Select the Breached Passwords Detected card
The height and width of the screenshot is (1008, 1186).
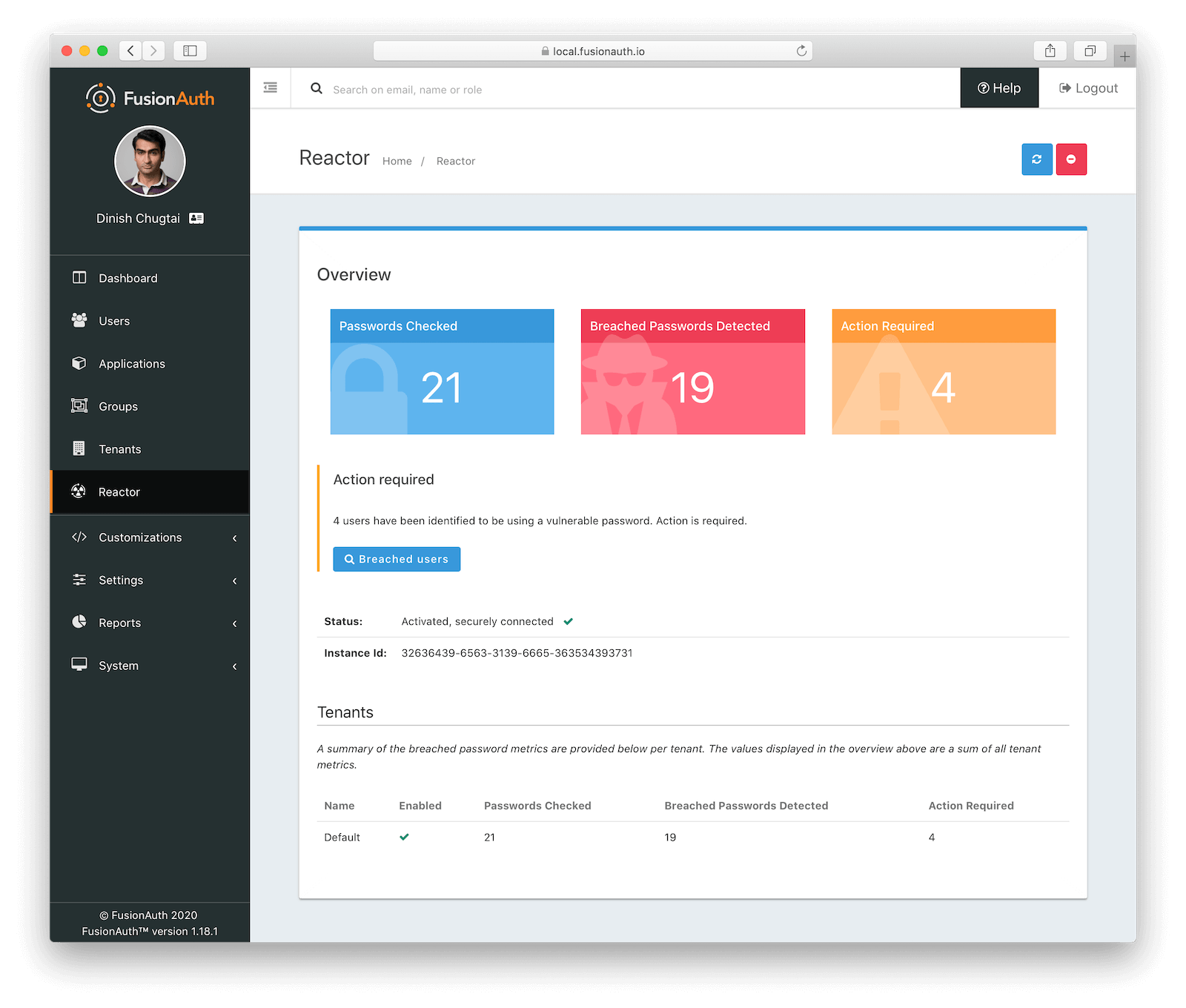(x=693, y=371)
